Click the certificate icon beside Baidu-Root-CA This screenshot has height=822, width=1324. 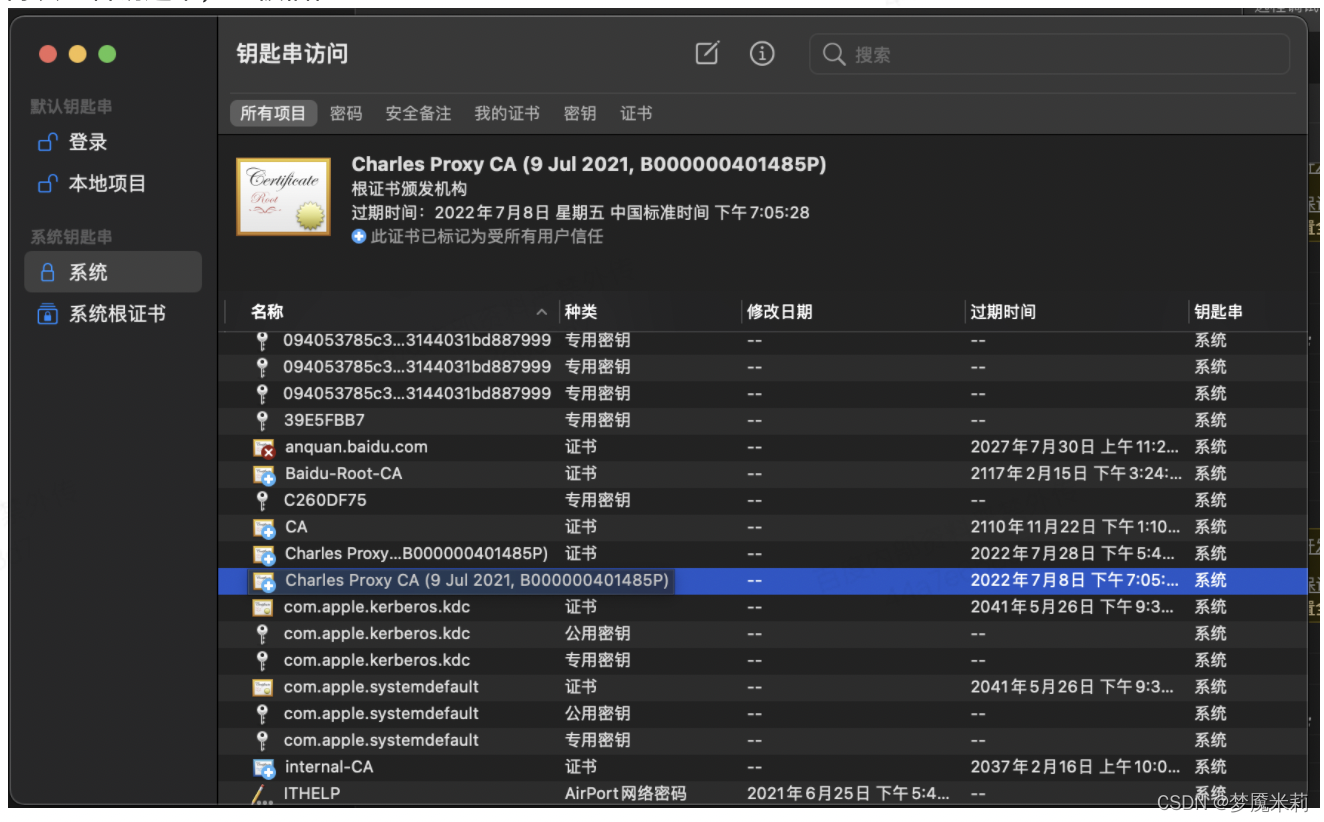(x=264, y=474)
